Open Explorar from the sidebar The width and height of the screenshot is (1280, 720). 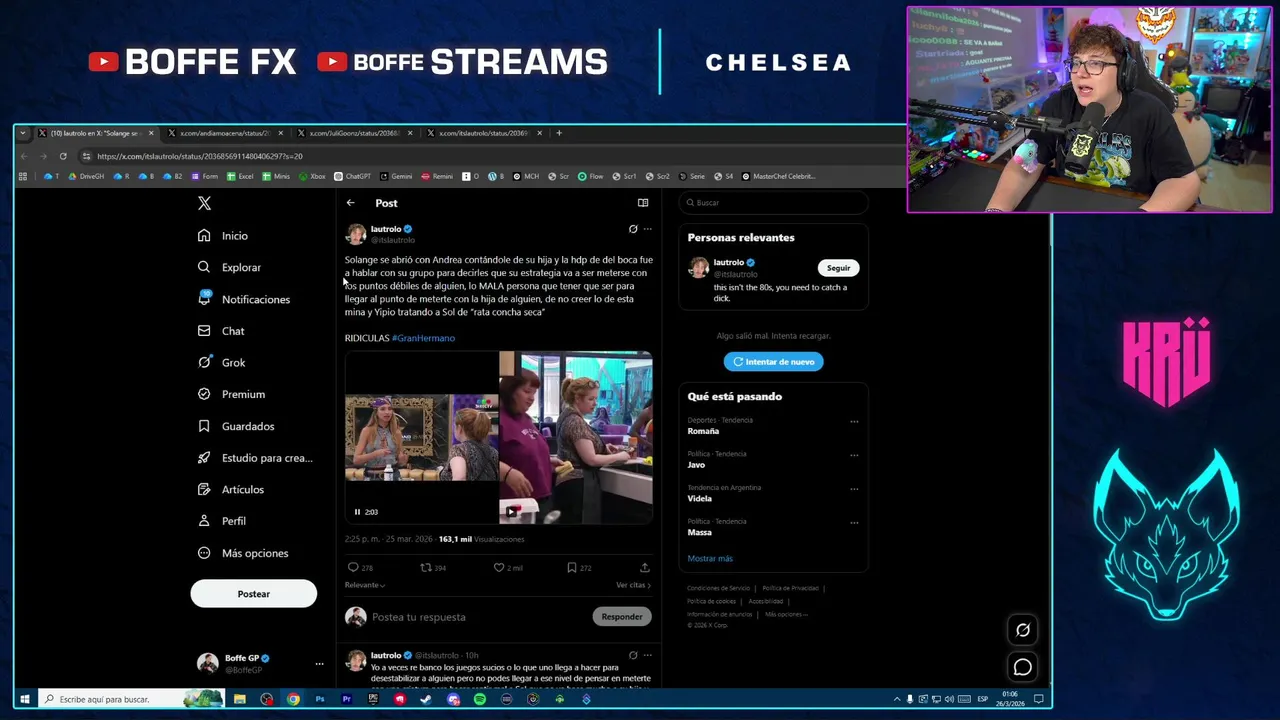(x=229, y=267)
